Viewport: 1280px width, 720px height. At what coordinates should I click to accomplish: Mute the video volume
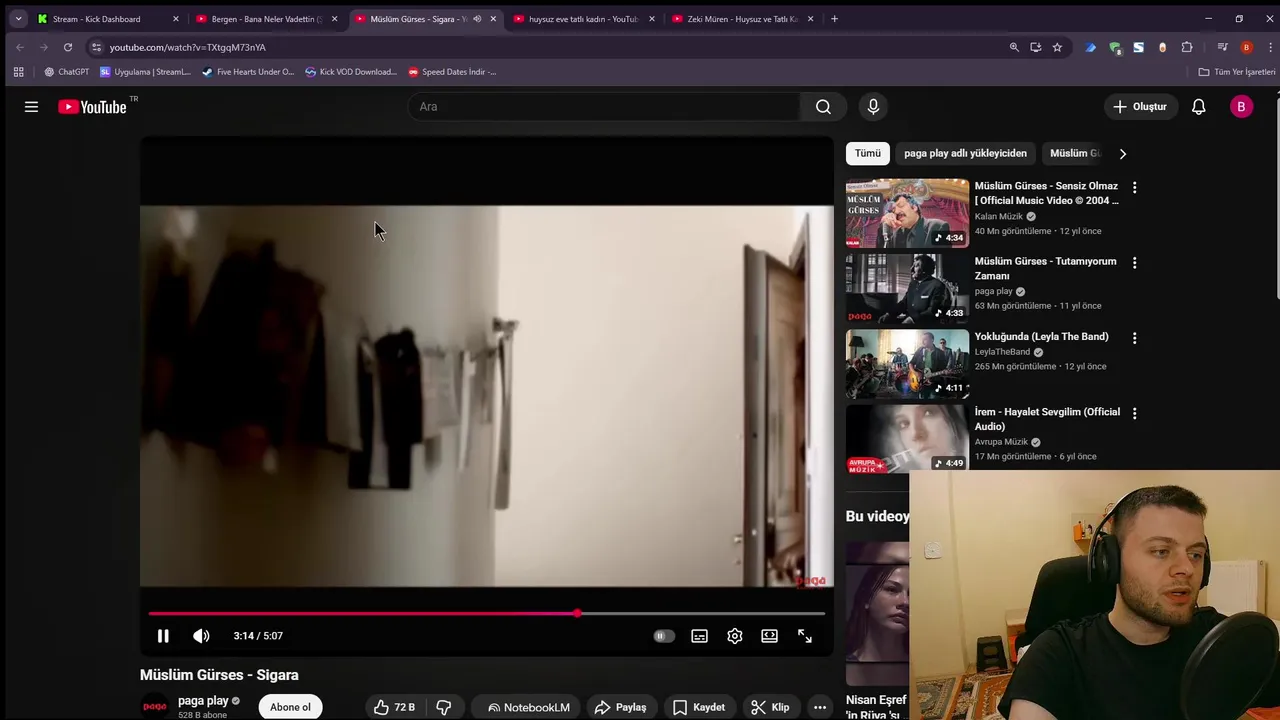[201, 636]
